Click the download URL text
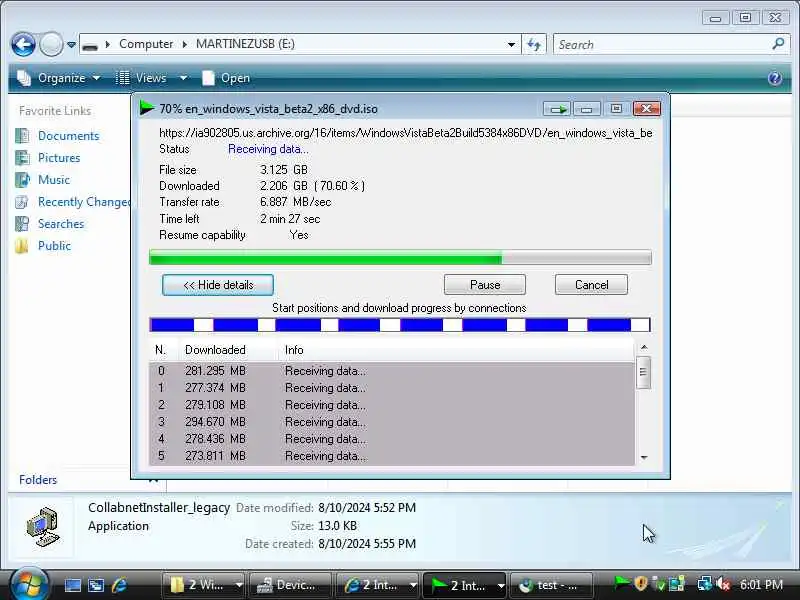 pos(406,133)
